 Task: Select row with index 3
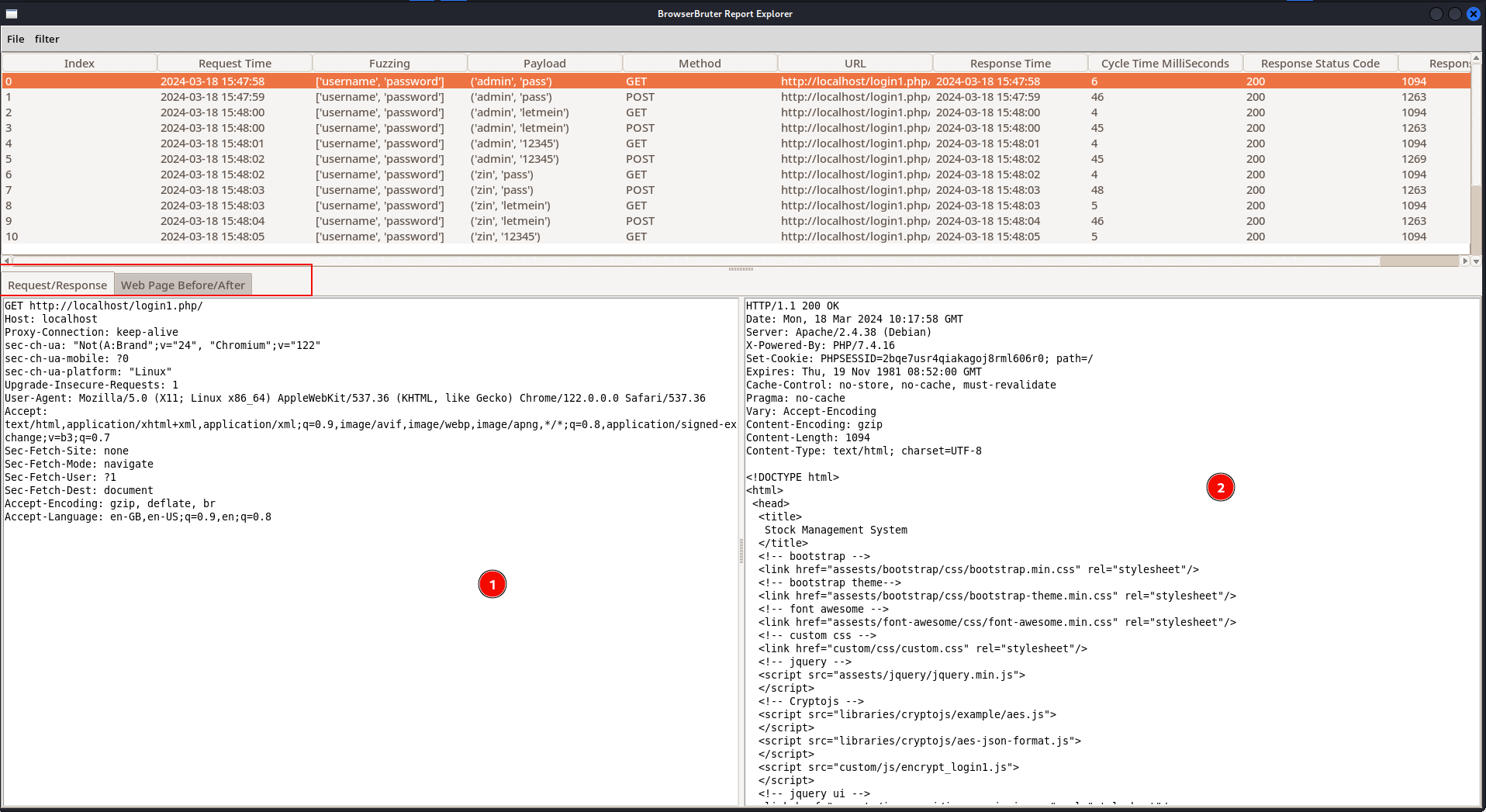(735, 127)
